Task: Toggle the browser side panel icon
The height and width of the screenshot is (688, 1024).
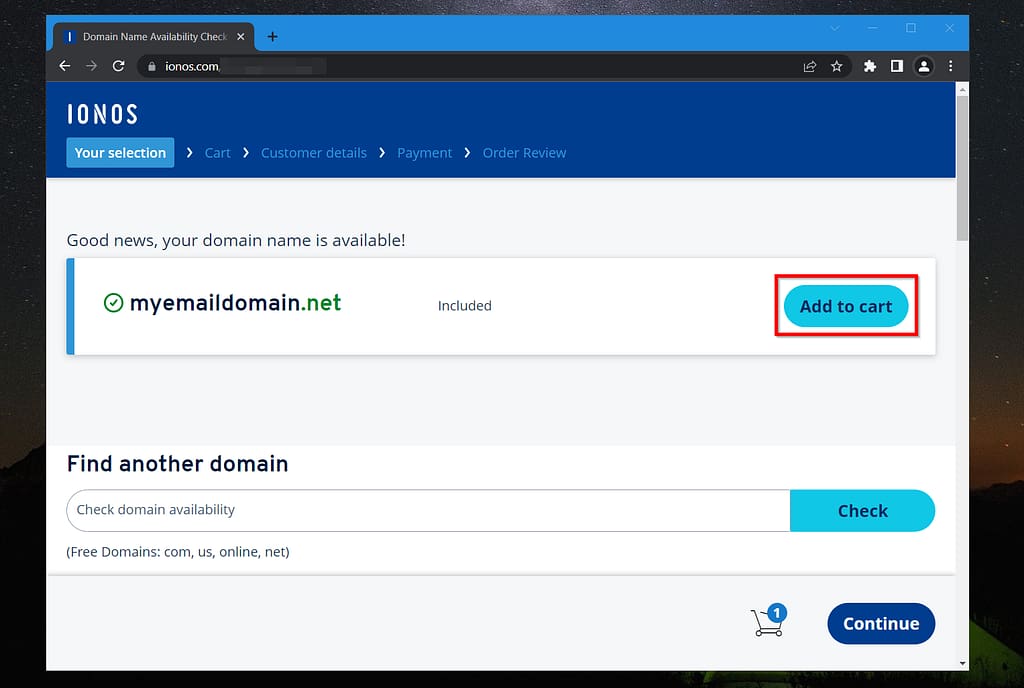Action: [x=897, y=66]
